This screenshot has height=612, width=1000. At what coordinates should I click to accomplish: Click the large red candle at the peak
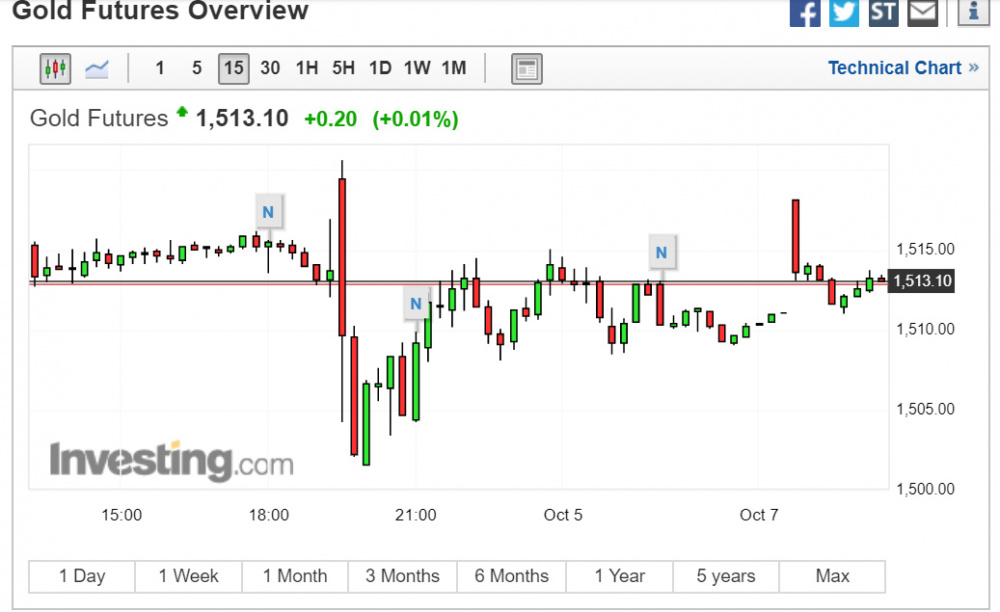pos(342,257)
